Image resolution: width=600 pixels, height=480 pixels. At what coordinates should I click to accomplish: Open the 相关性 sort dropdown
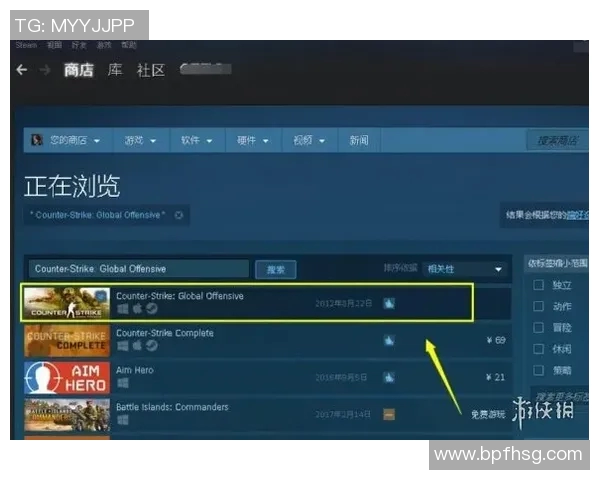[465, 269]
